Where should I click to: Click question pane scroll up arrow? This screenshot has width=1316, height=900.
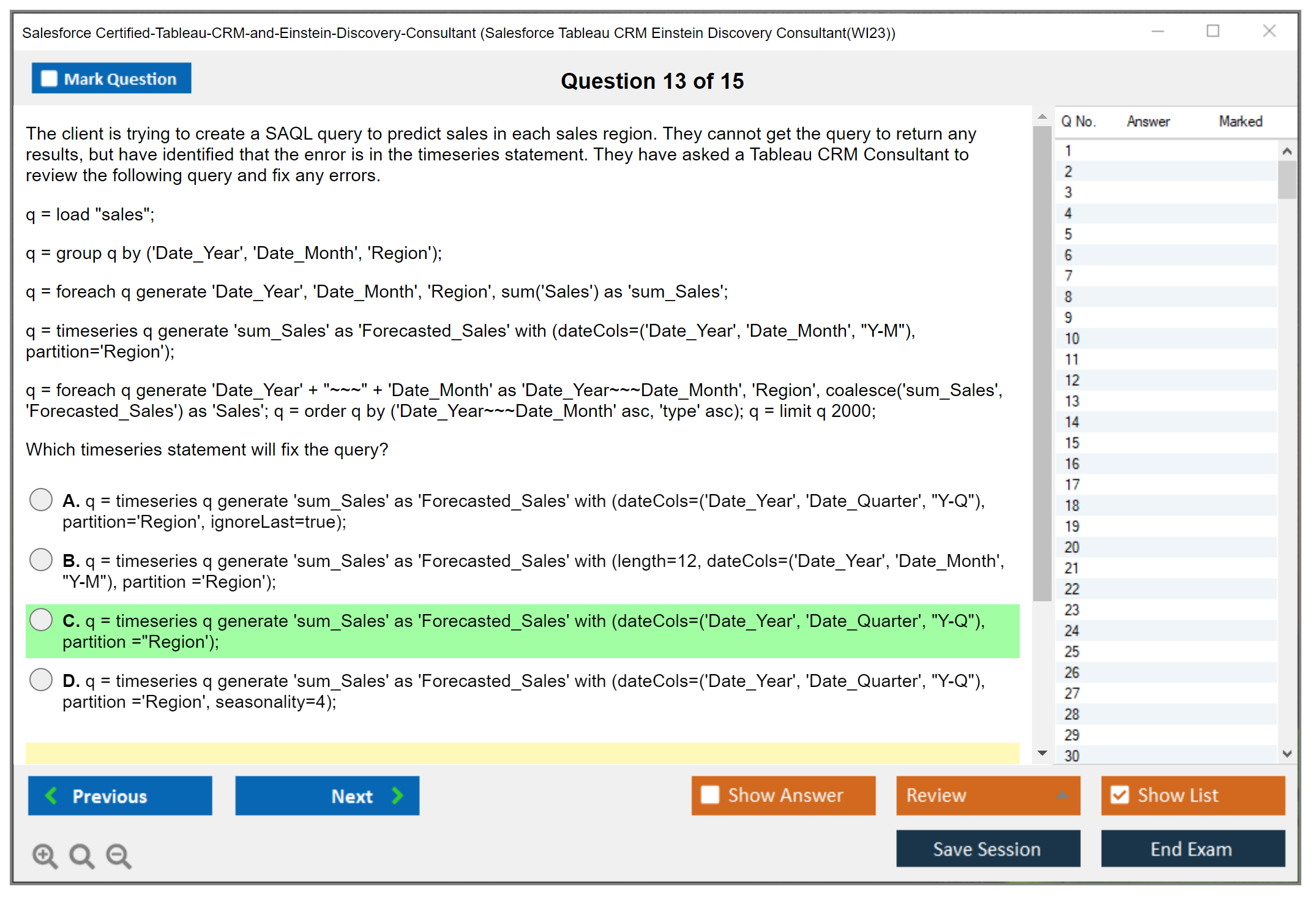pyautogui.click(x=1042, y=116)
